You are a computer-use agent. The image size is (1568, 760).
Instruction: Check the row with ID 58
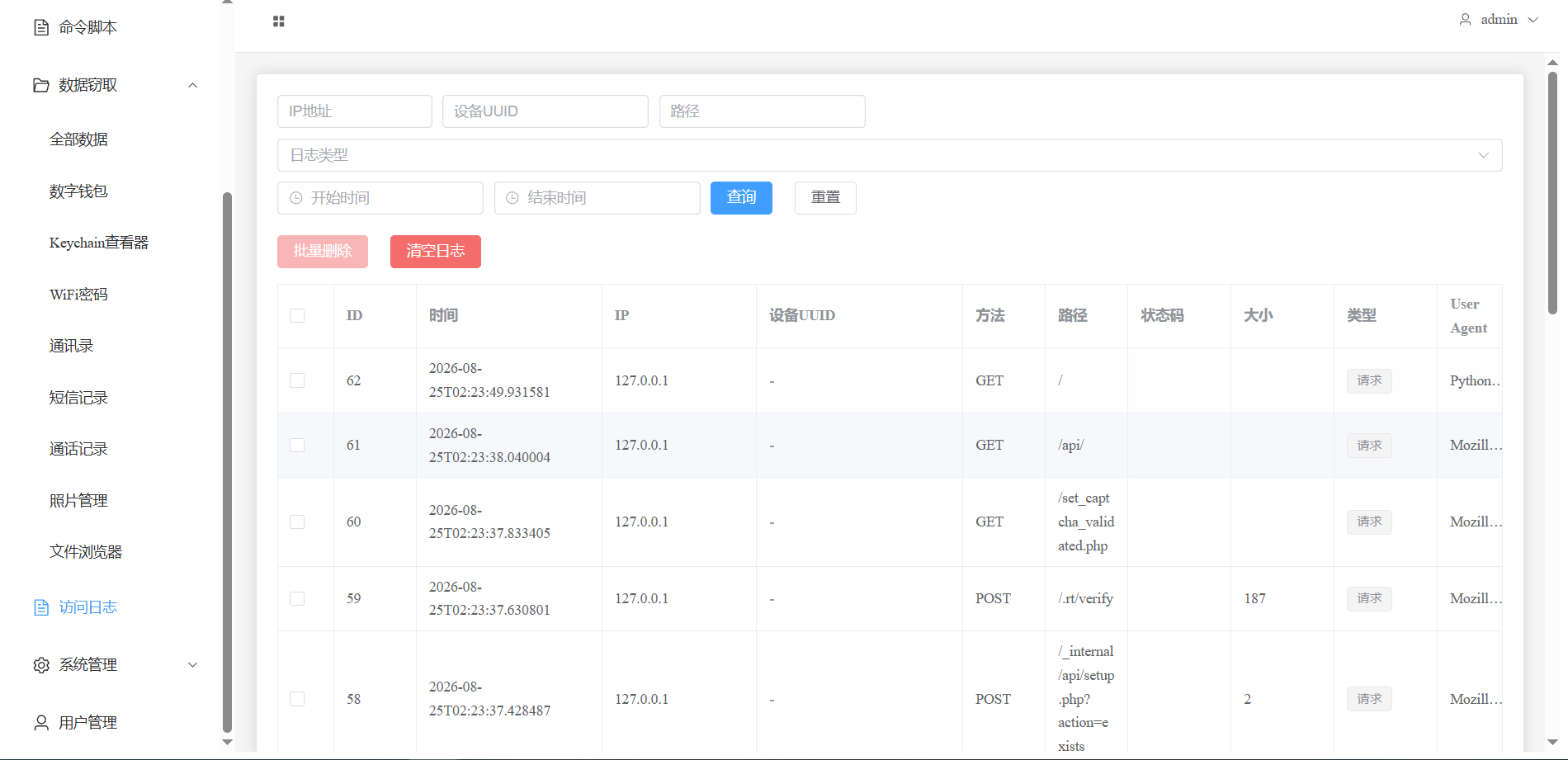pyautogui.click(x=297, y=700)
